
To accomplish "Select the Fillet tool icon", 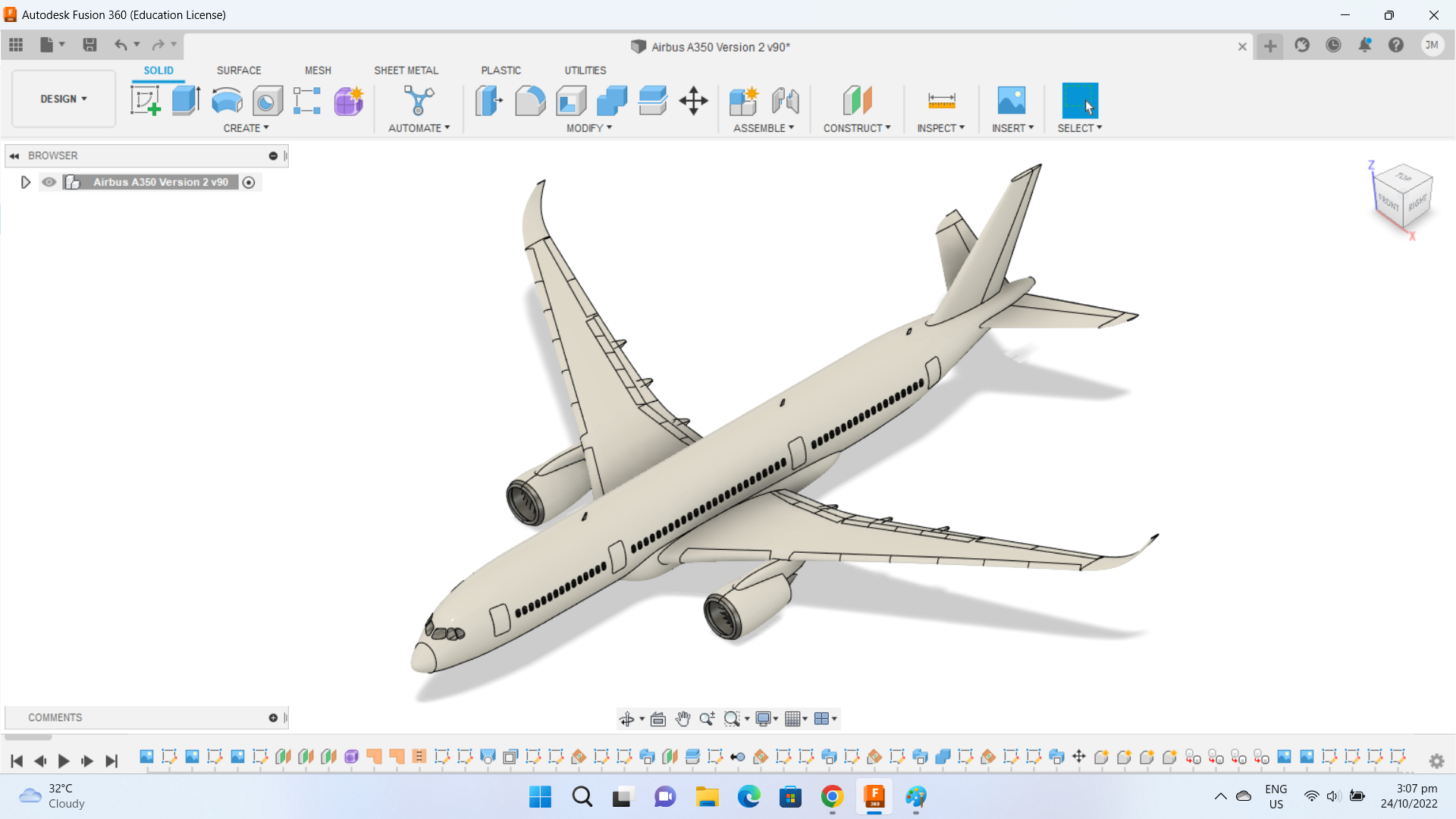I will click(x=530, y=100).
